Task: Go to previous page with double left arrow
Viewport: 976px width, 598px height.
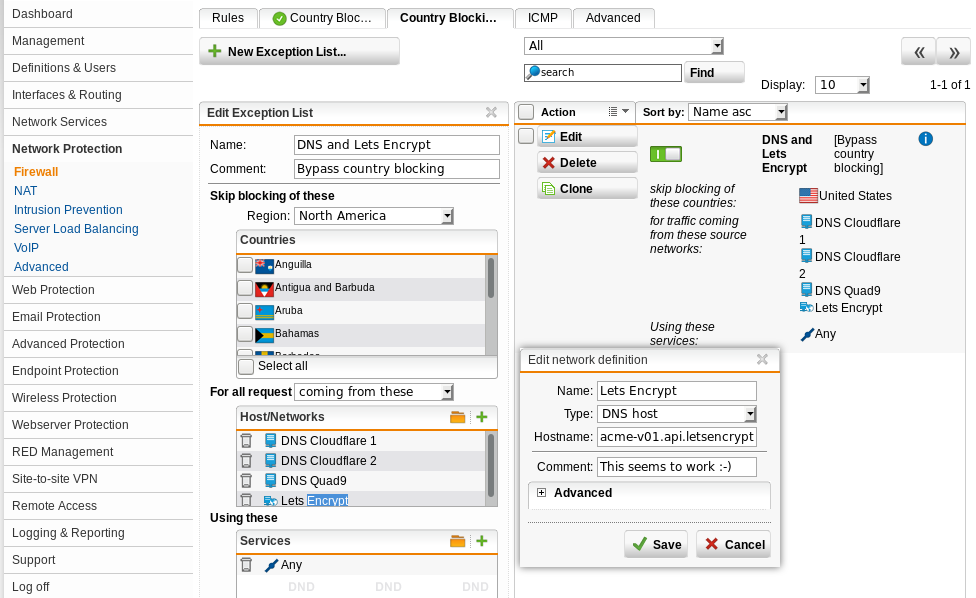Action: click(919, 52)
